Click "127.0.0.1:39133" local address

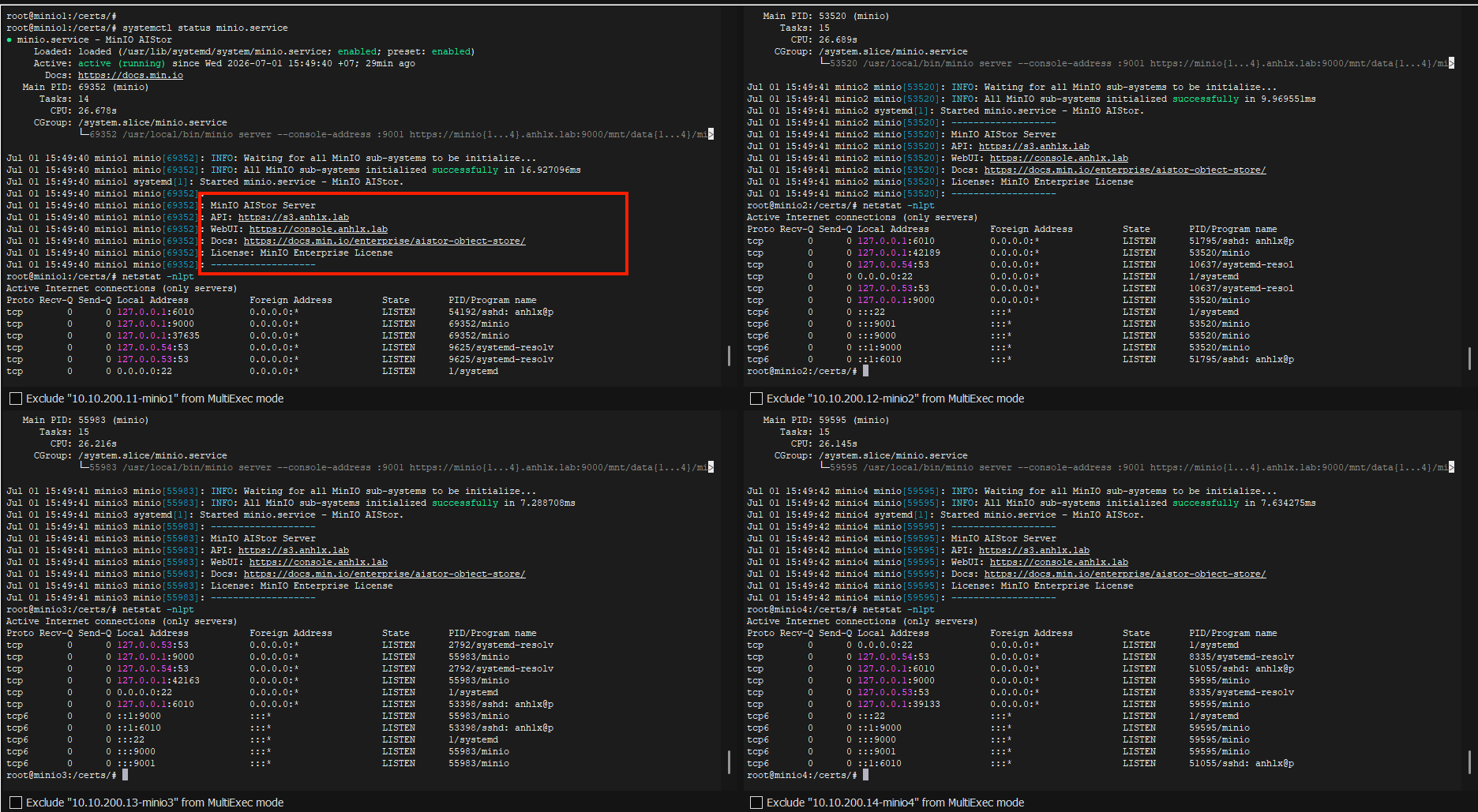[899, 705]
